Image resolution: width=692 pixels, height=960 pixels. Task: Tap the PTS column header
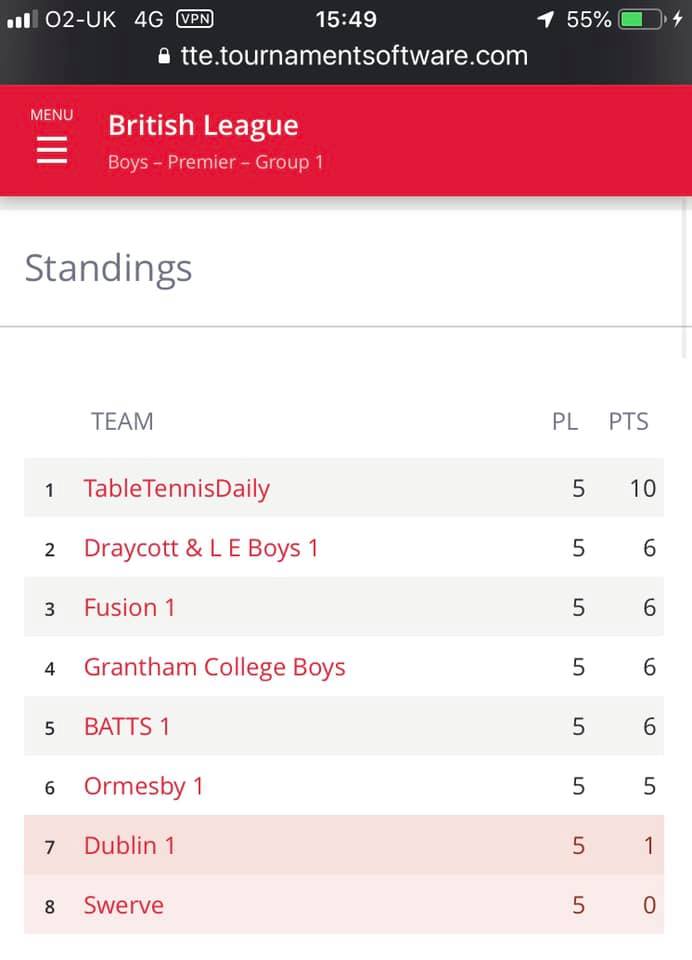point(628,421)
